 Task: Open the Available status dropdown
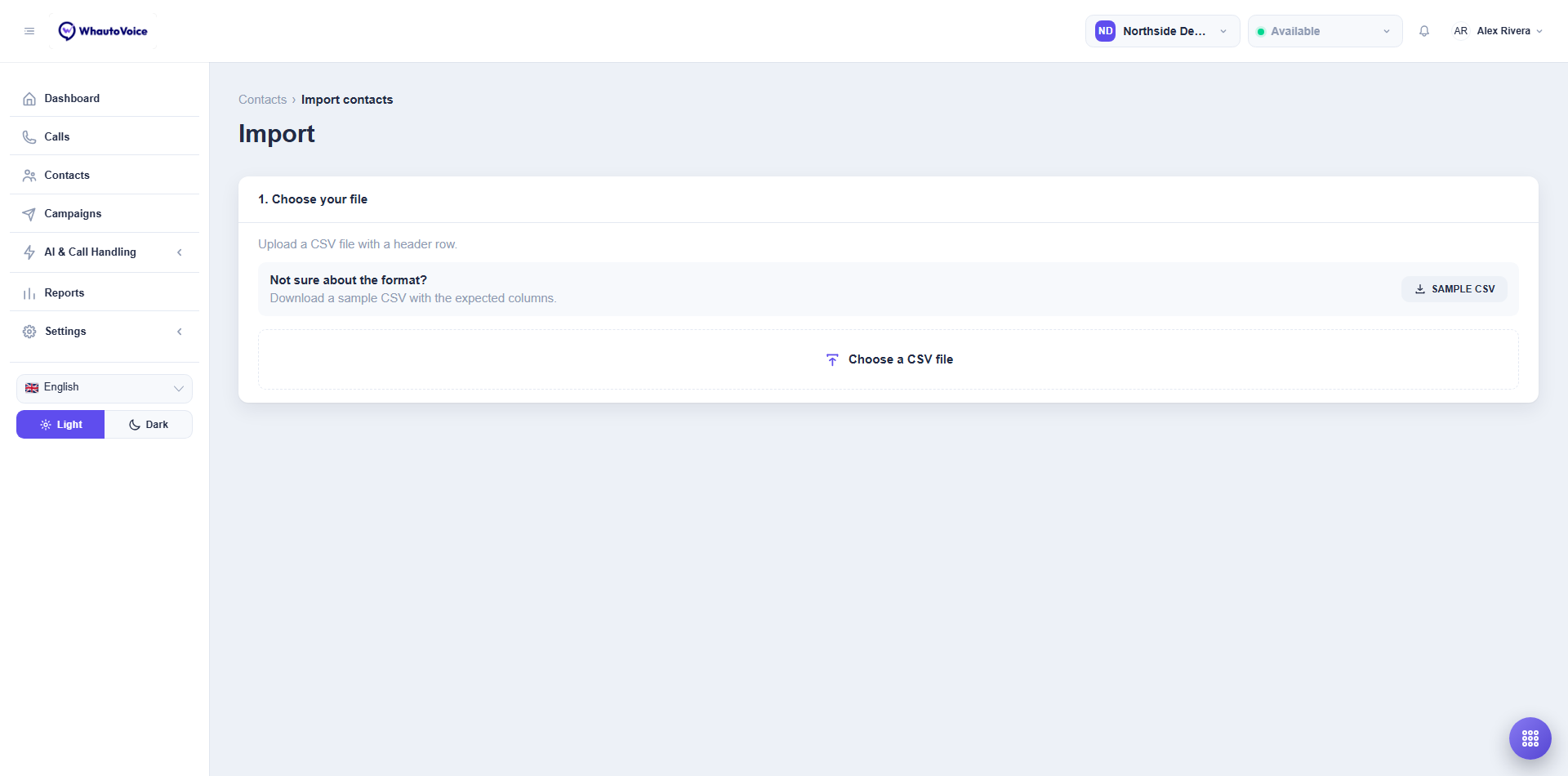[x=1325, y=31]
